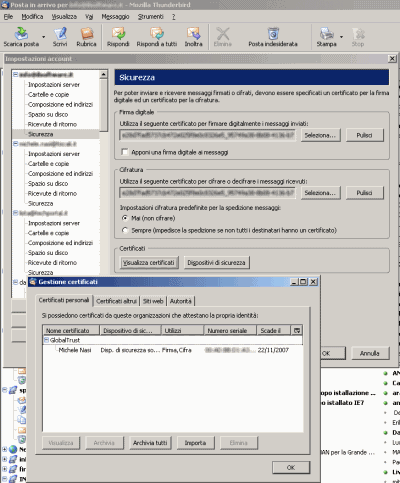Viewport: 400px width, 483px height.
Task: Click the Dispositivi di sicurezza button
Action: tap(216, 263)
